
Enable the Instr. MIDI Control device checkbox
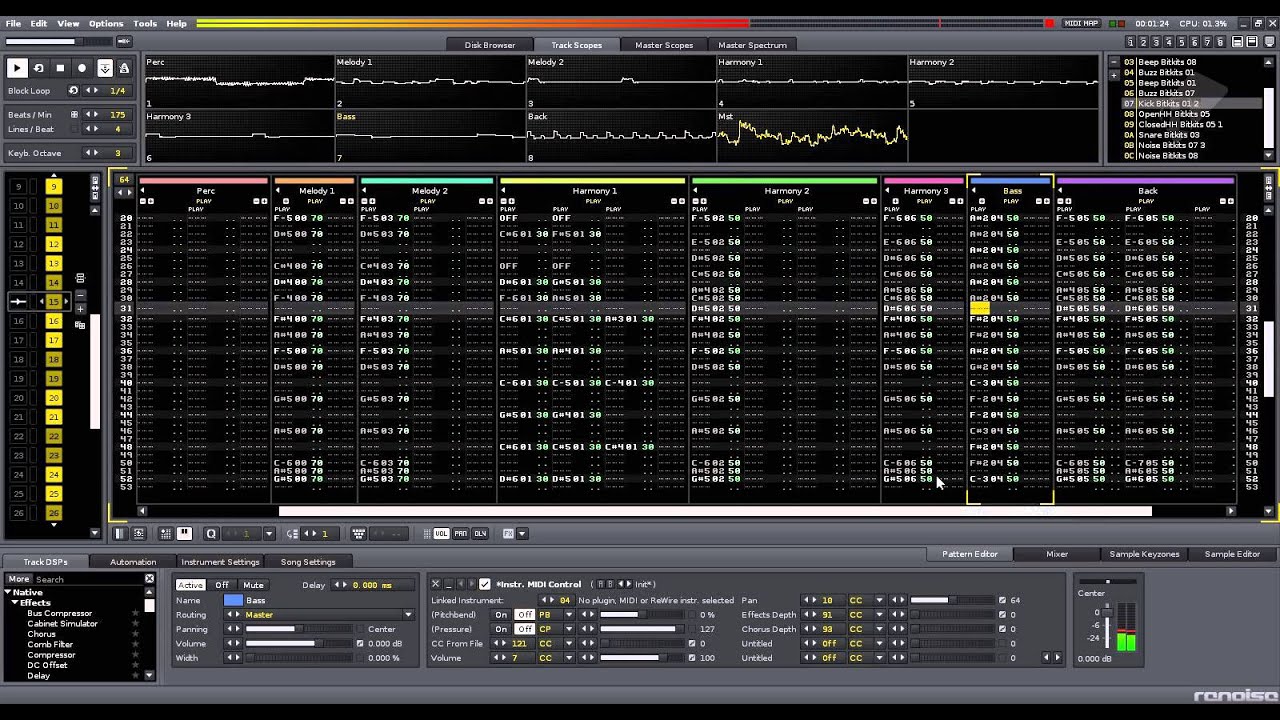click(484, 584)
